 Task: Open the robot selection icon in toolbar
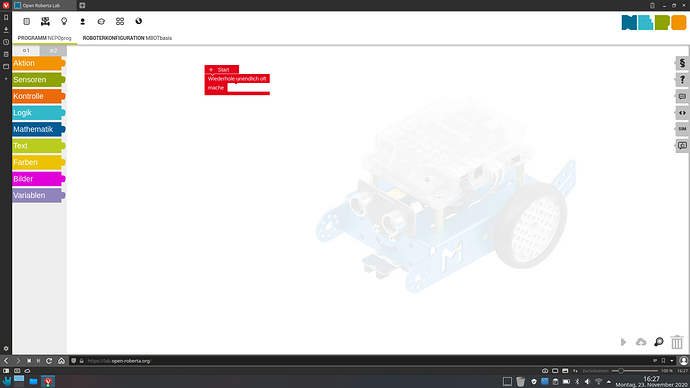coord(45,21)
